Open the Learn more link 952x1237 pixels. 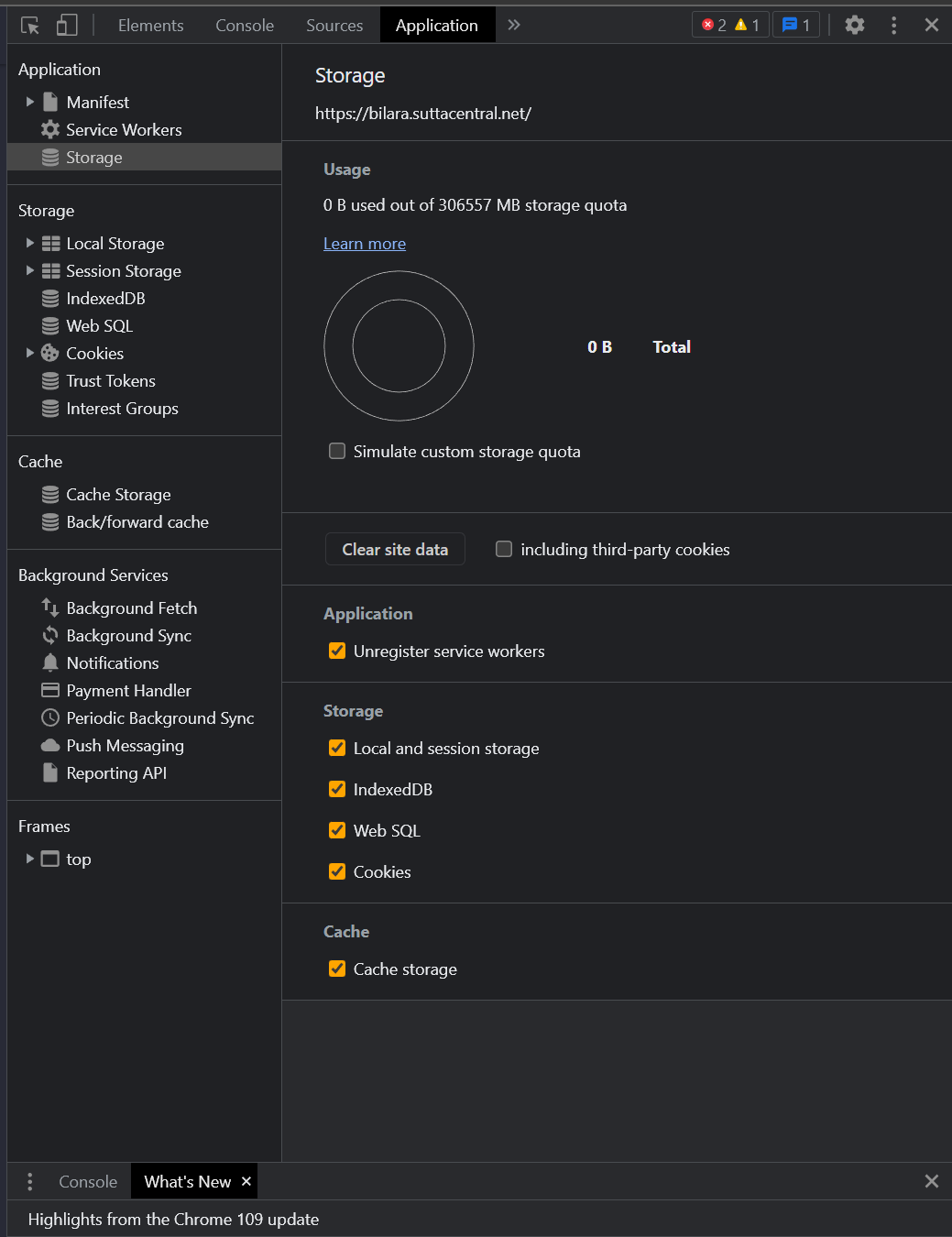coord(365,244)
